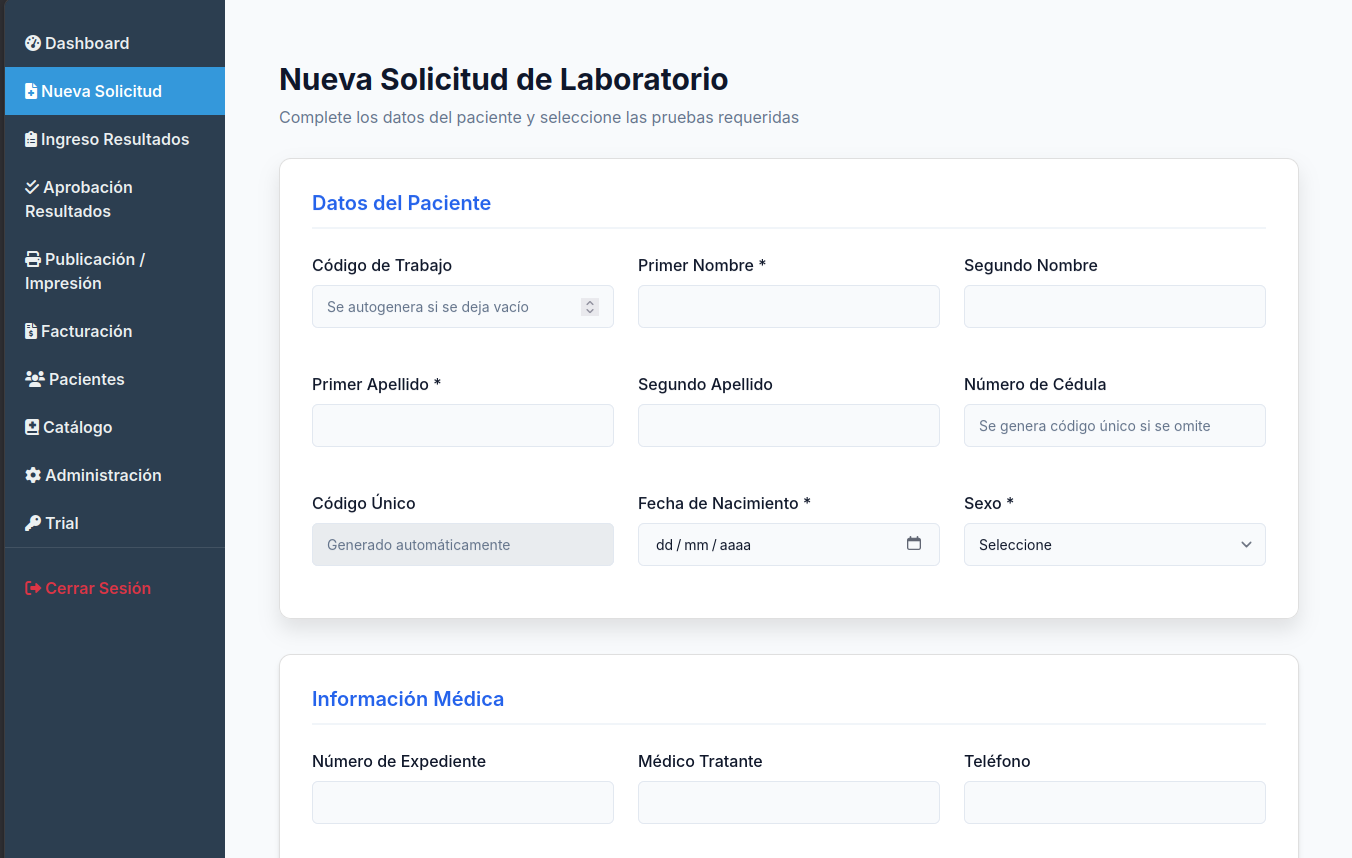Click the Primer Apellido input field
1352x858 pixels.
[463, 426]
